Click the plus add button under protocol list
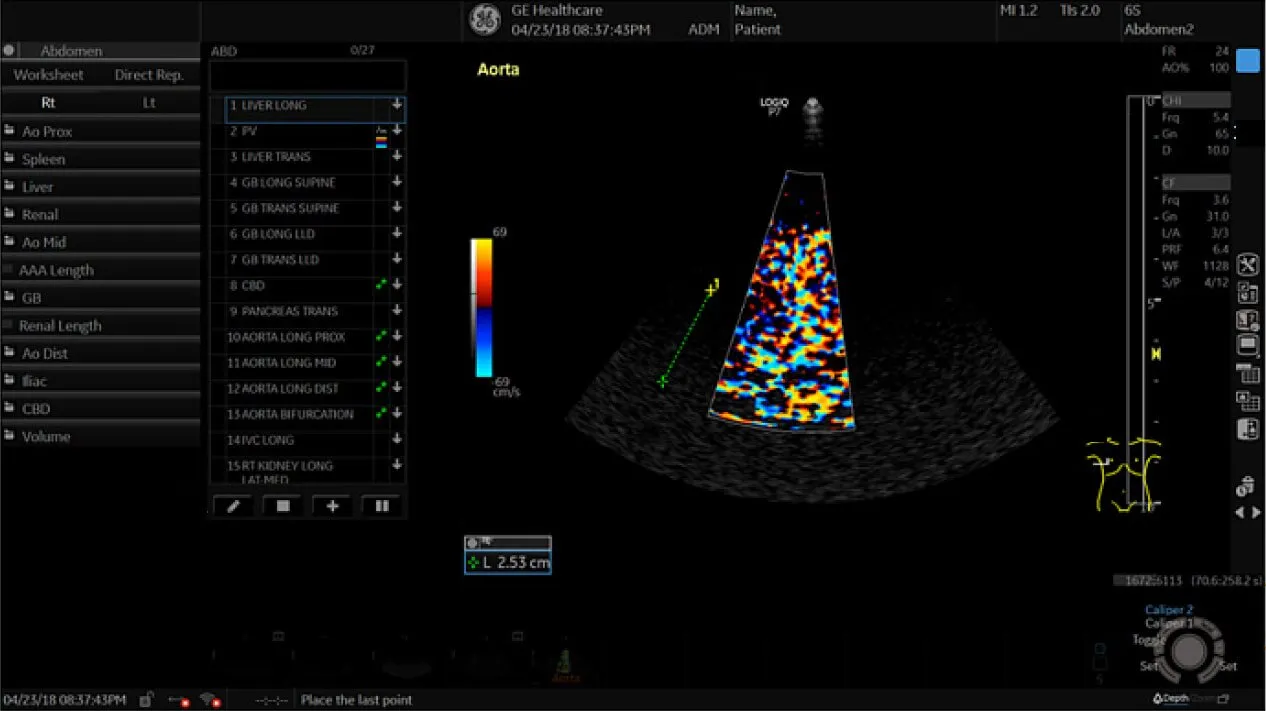This screenshot has height=711, width=1266. [332, 506]
